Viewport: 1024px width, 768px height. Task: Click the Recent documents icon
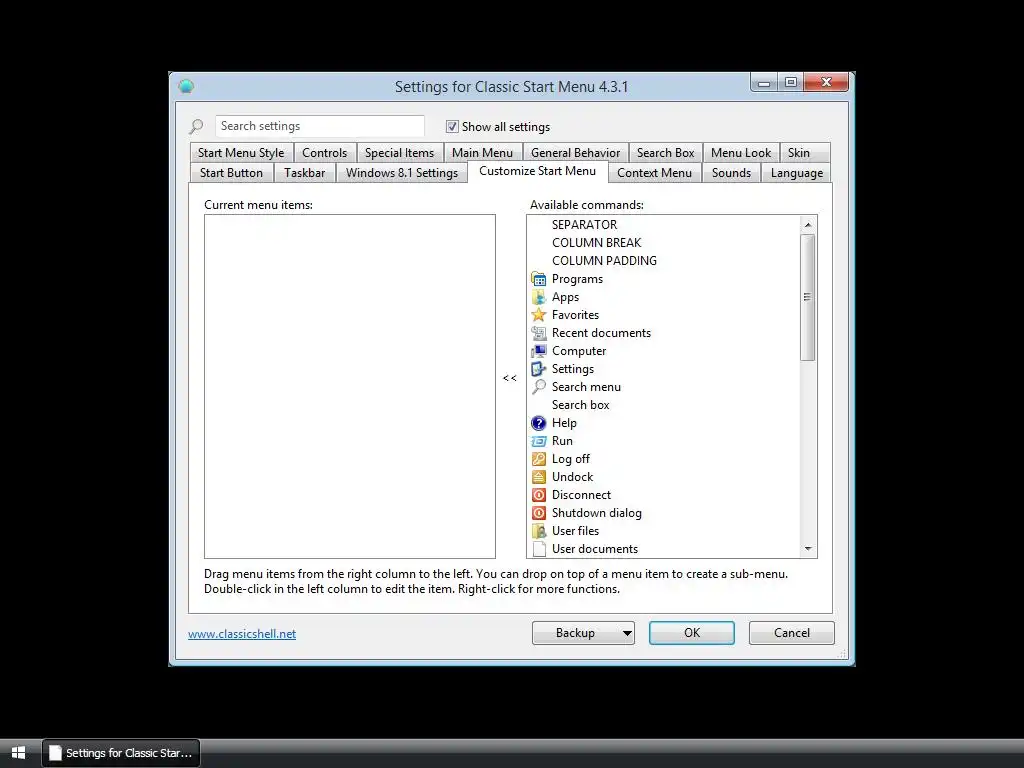[539, 333]
